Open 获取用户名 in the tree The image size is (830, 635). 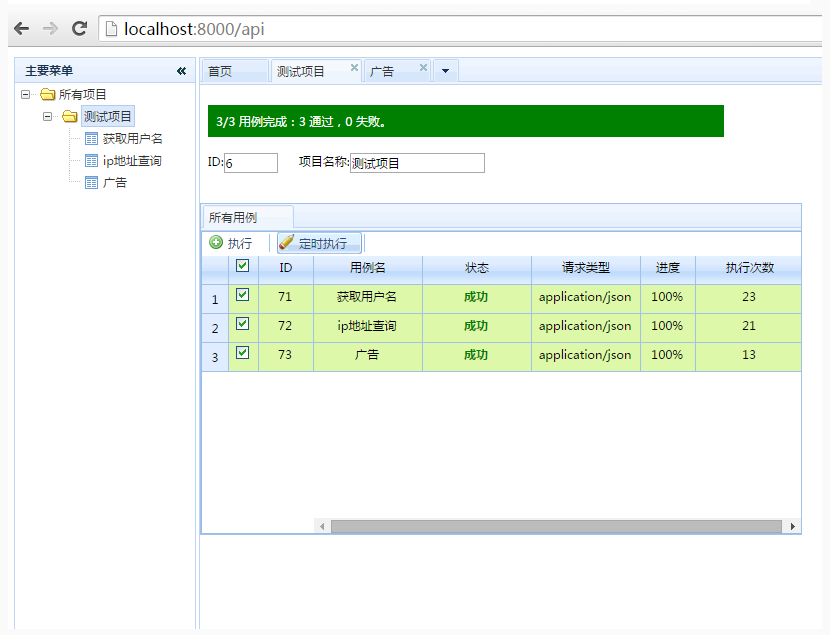pos(132,139)
